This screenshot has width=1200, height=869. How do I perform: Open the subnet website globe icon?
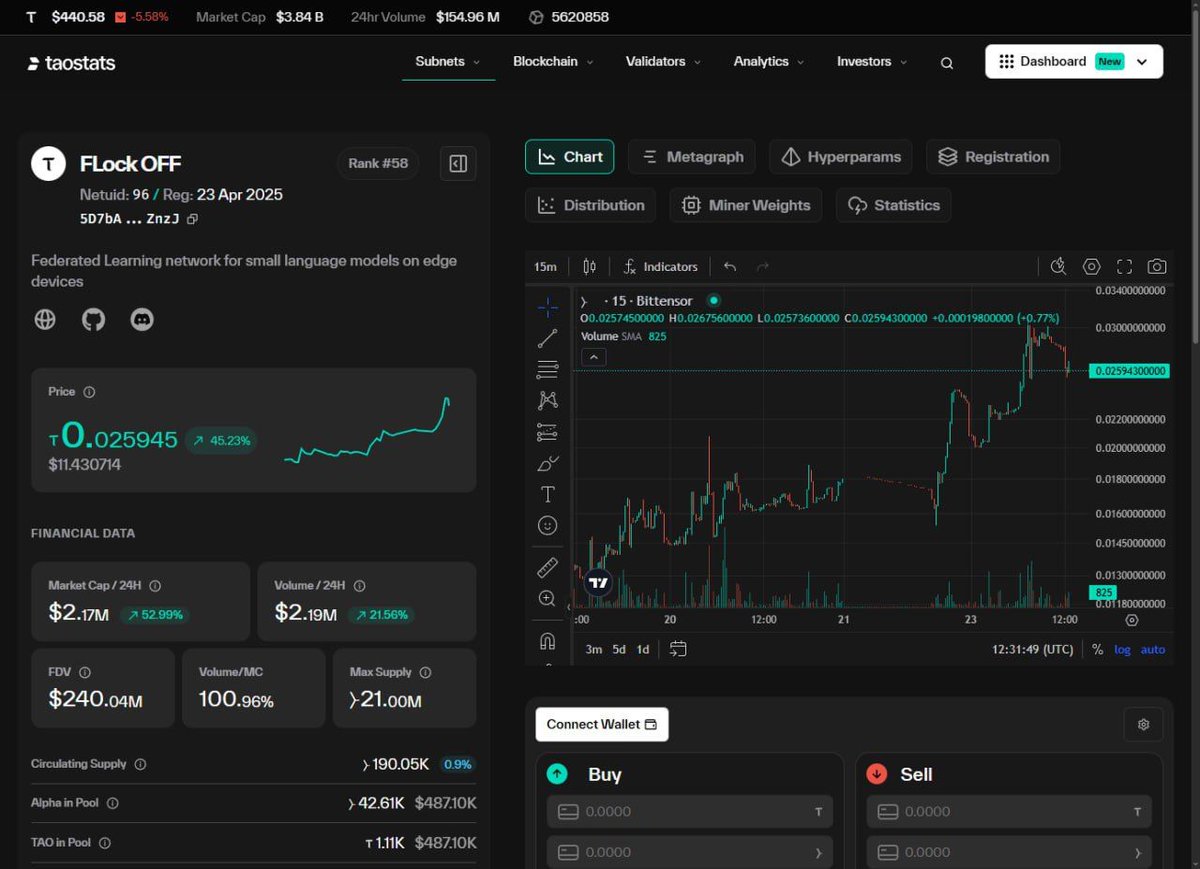tap(45, 320)
